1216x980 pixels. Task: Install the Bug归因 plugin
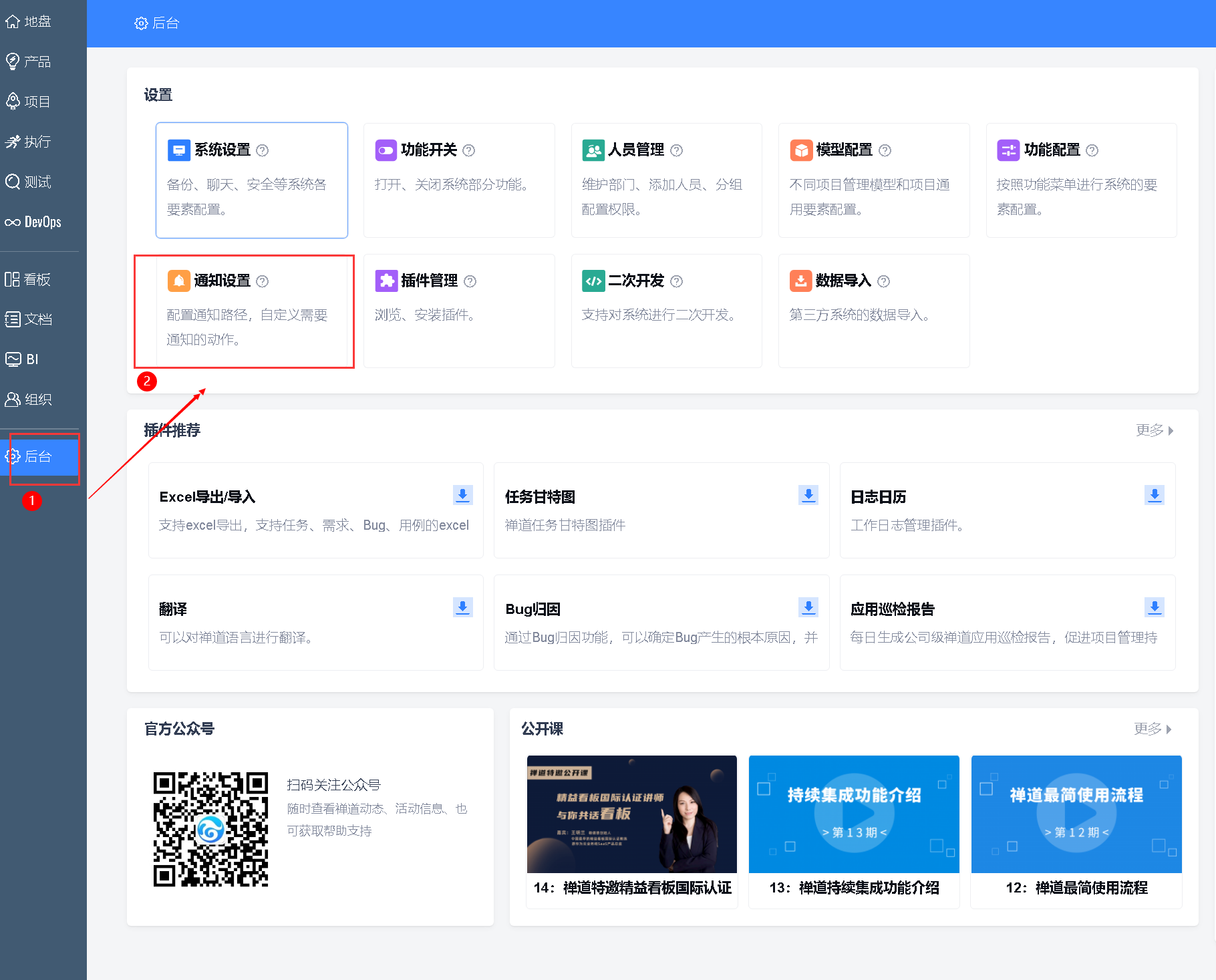tap(808, 607)
